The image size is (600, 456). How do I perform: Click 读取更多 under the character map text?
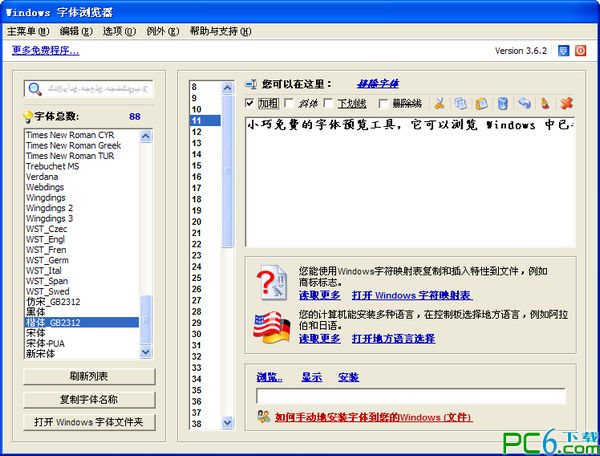320,295
